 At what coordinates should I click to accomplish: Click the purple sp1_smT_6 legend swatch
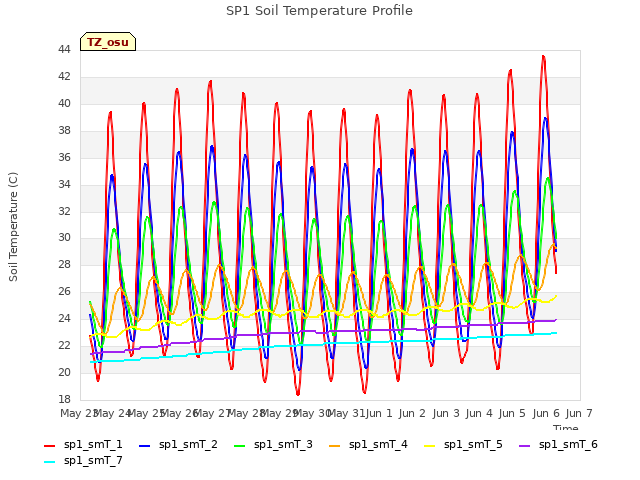524,446
